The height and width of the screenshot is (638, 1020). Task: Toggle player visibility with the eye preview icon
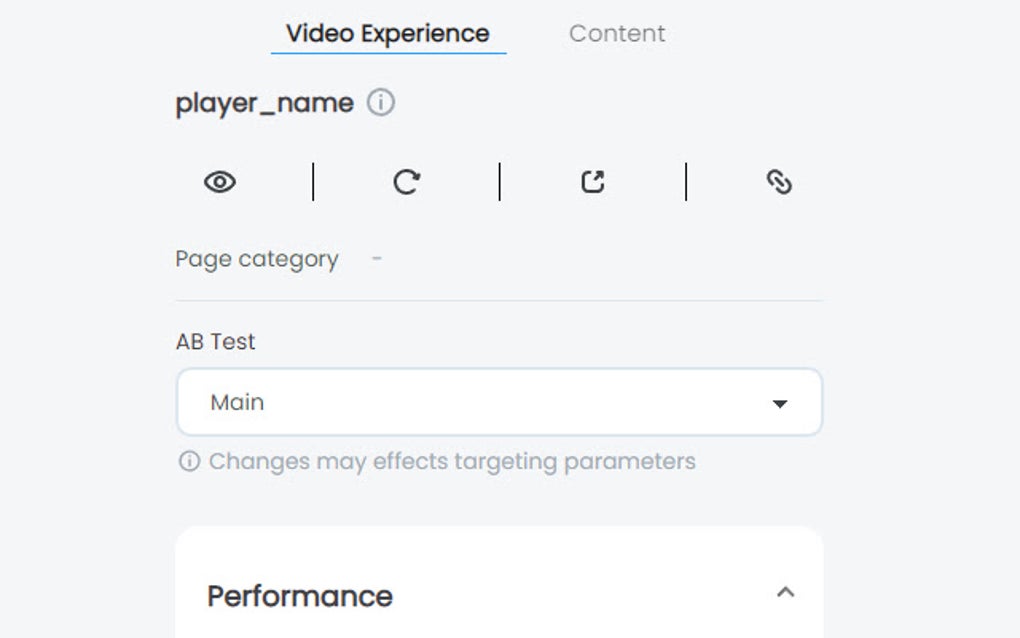coord(220,181)
